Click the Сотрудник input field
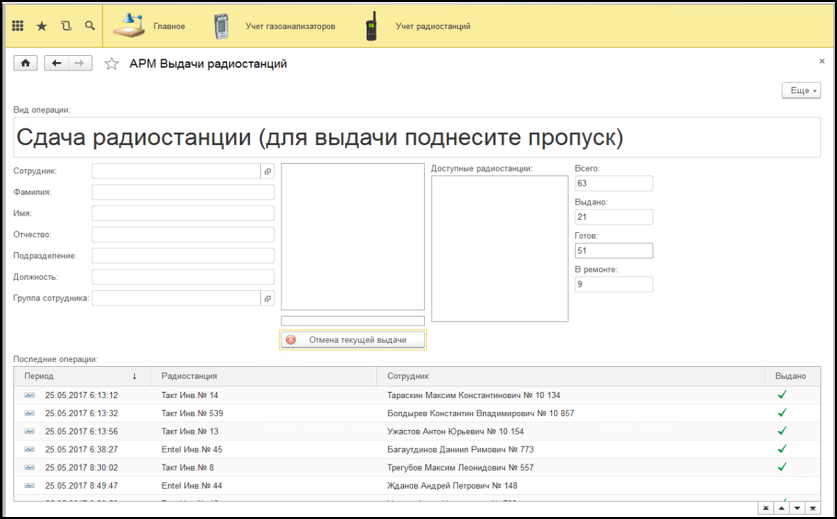 pos(176,171)
